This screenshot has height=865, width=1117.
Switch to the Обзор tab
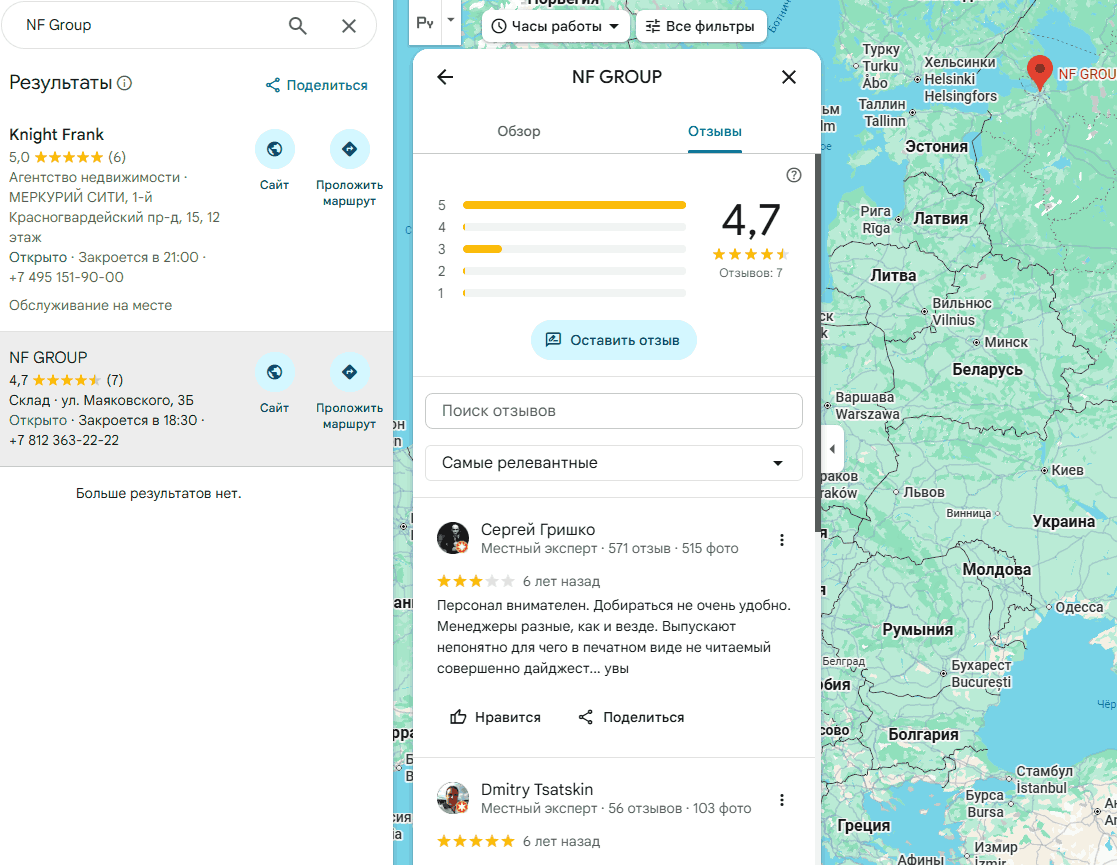tap(519, 131)
